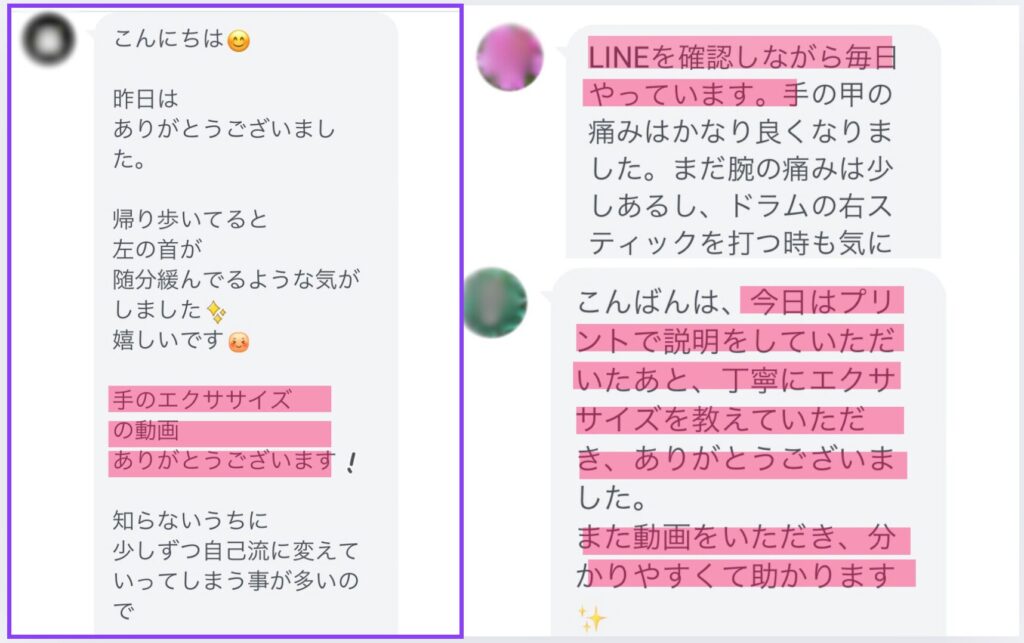Click the pink flower avatar
The width and height of the screenshot is (1024, 643).
510,57
